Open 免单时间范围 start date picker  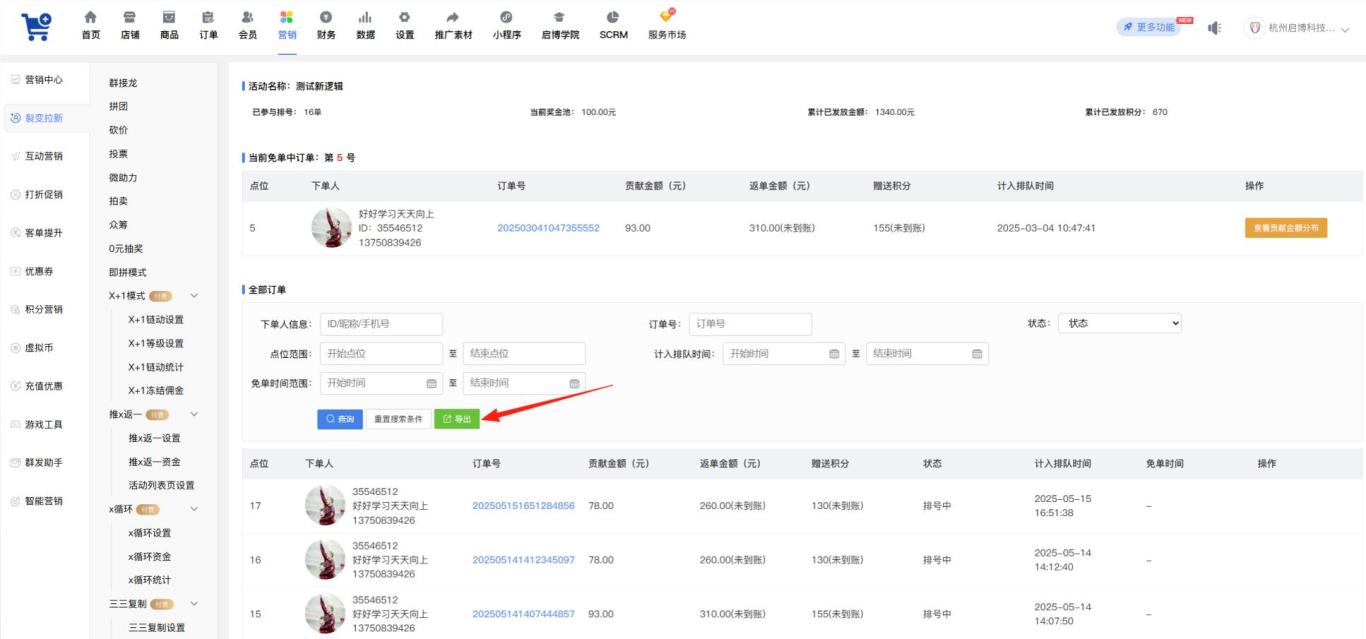click(381, 383)
